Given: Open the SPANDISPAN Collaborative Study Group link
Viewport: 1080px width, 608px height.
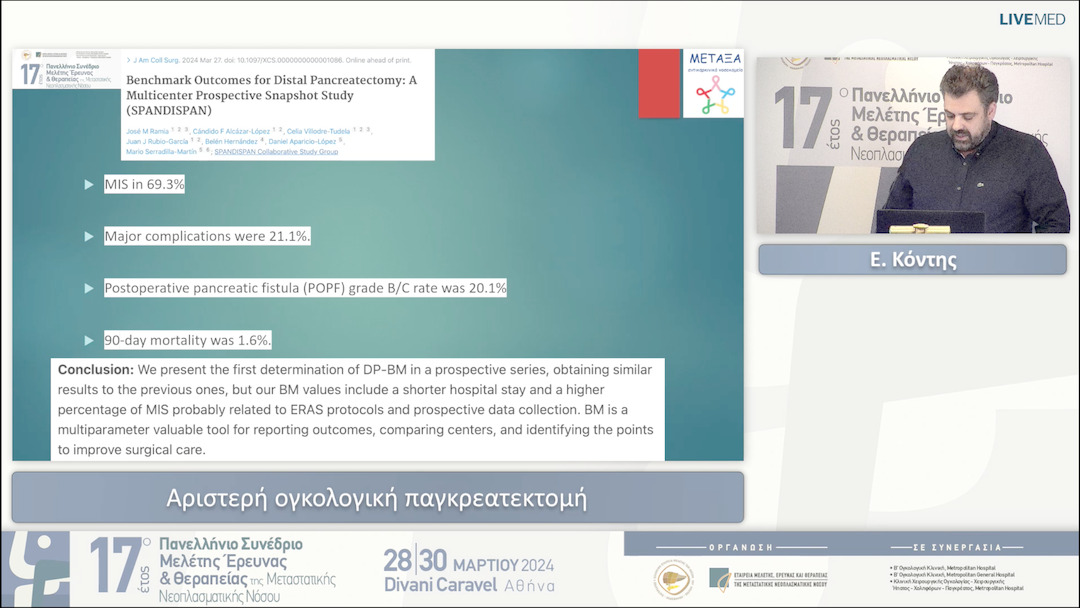Looking at the screenshot, I should (276, 153).
